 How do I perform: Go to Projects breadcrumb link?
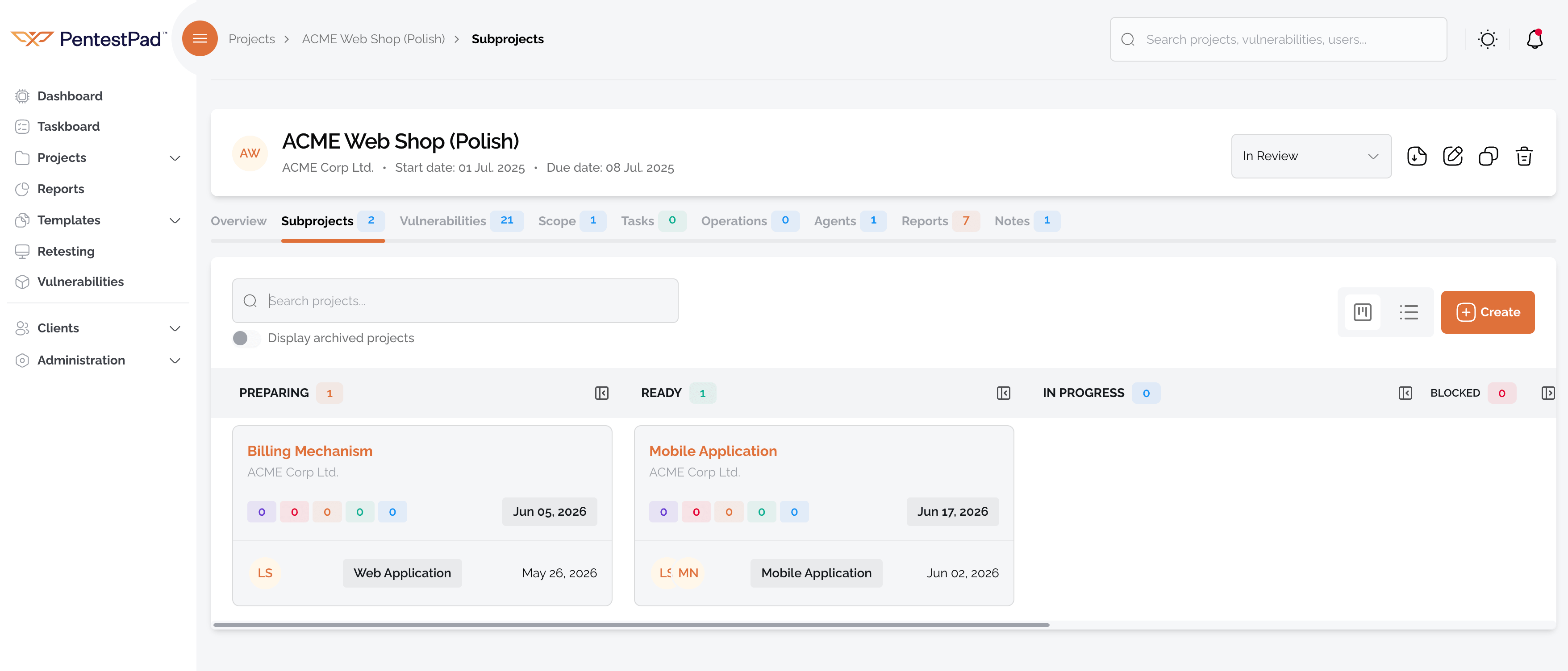click(x=251, y=39)
